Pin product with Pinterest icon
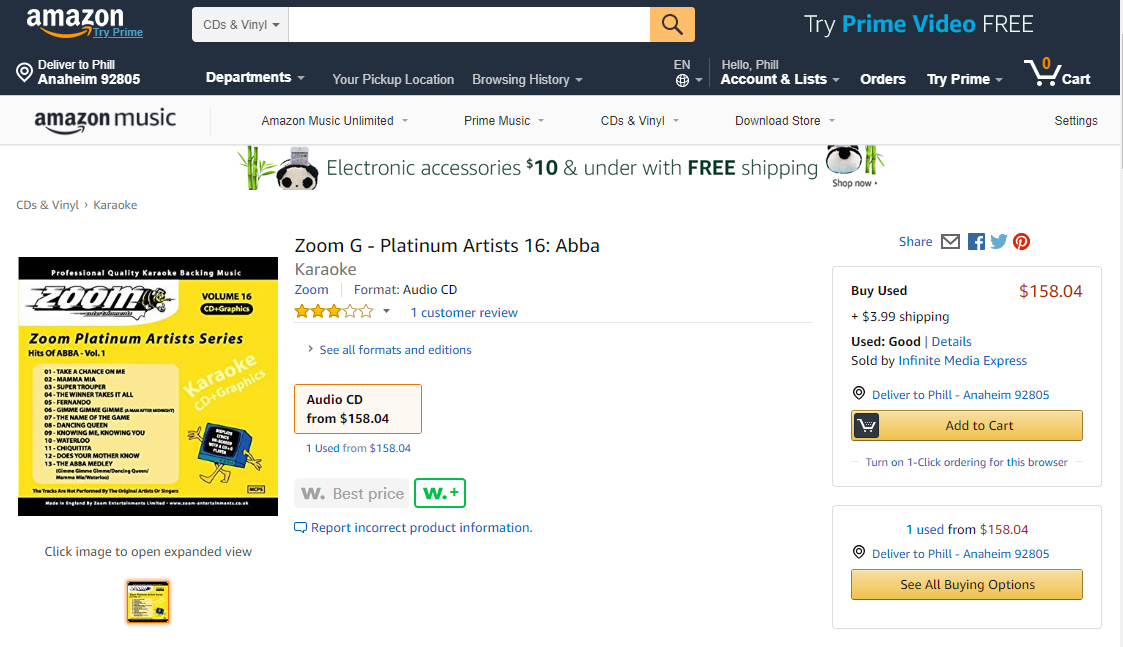 pos(1021,242)
